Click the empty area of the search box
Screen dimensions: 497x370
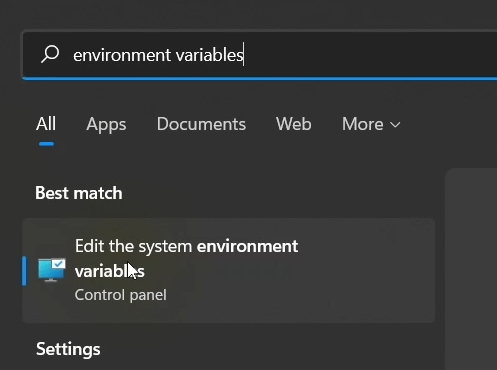[x=370, y=55]
